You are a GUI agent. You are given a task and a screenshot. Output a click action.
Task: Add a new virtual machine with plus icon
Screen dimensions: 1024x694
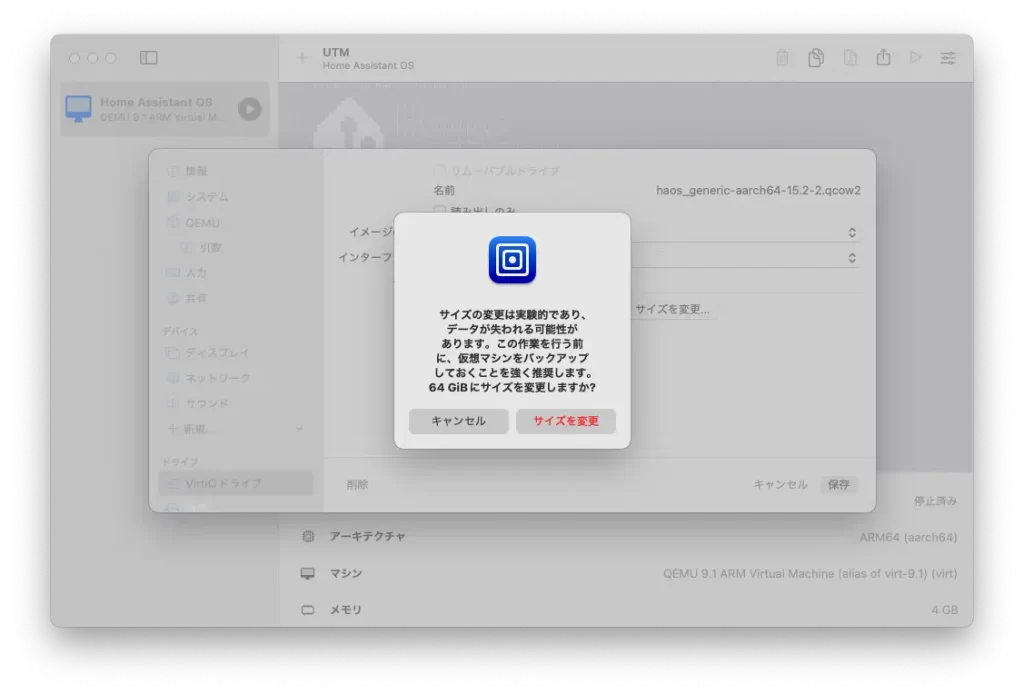click(302, 58)
